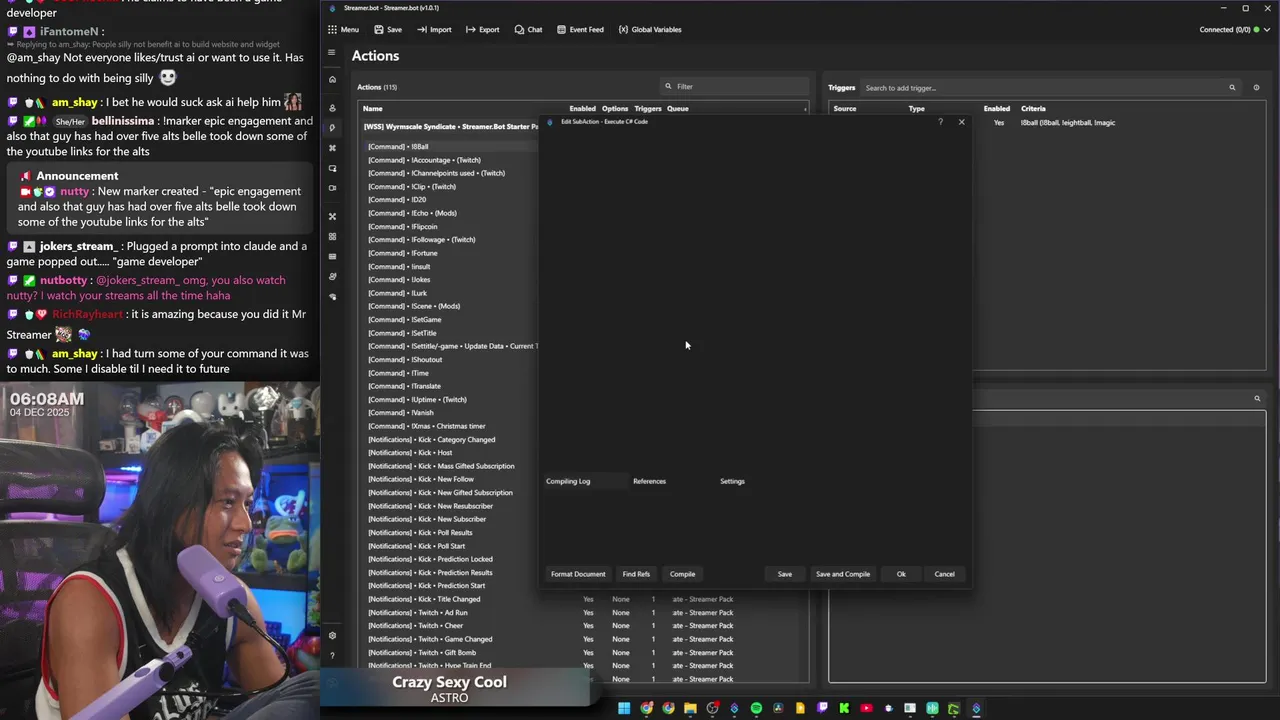
Task: Open Spotify from taskbar
Action: [x=756, y=708]
